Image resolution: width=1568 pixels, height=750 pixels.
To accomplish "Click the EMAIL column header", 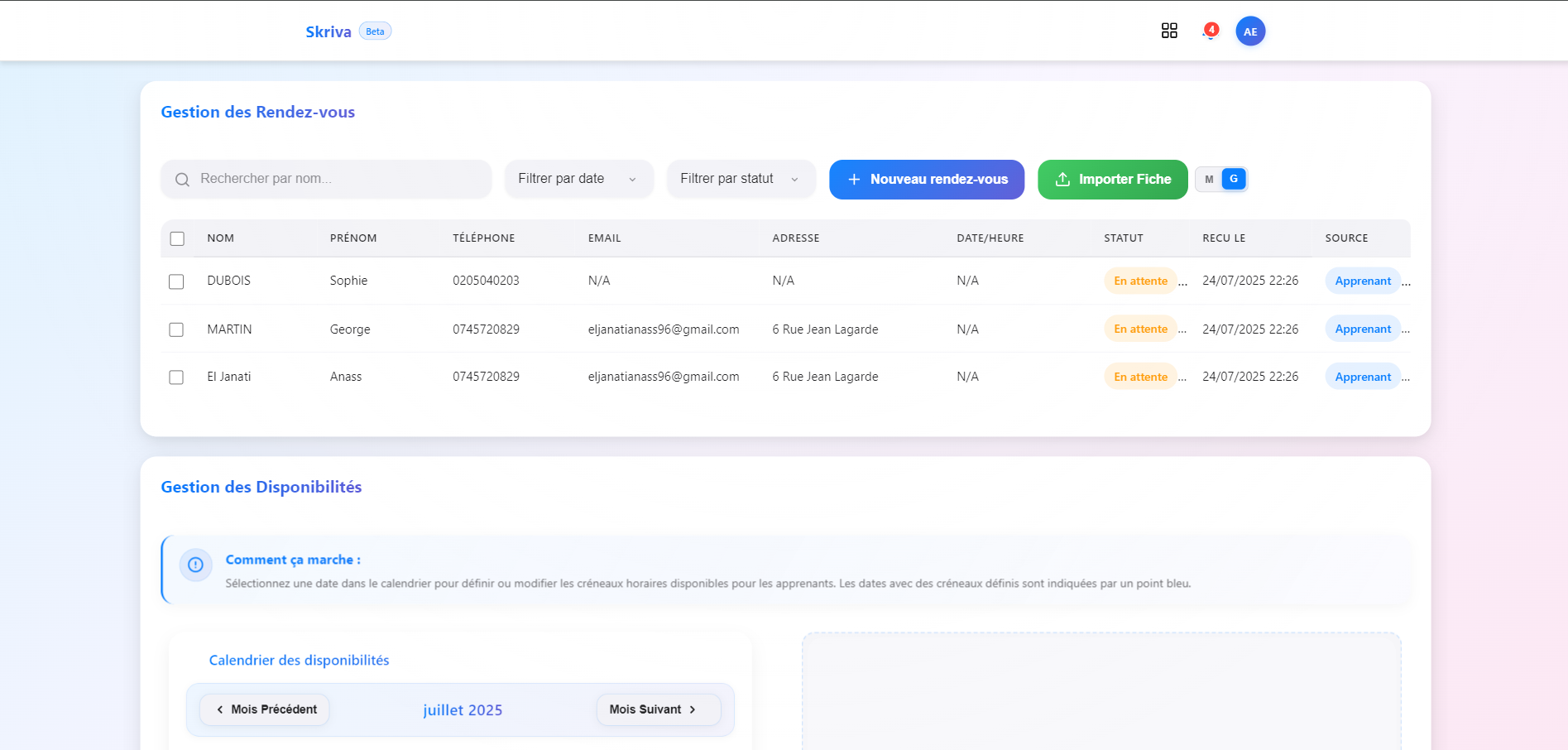I will 605,238.
